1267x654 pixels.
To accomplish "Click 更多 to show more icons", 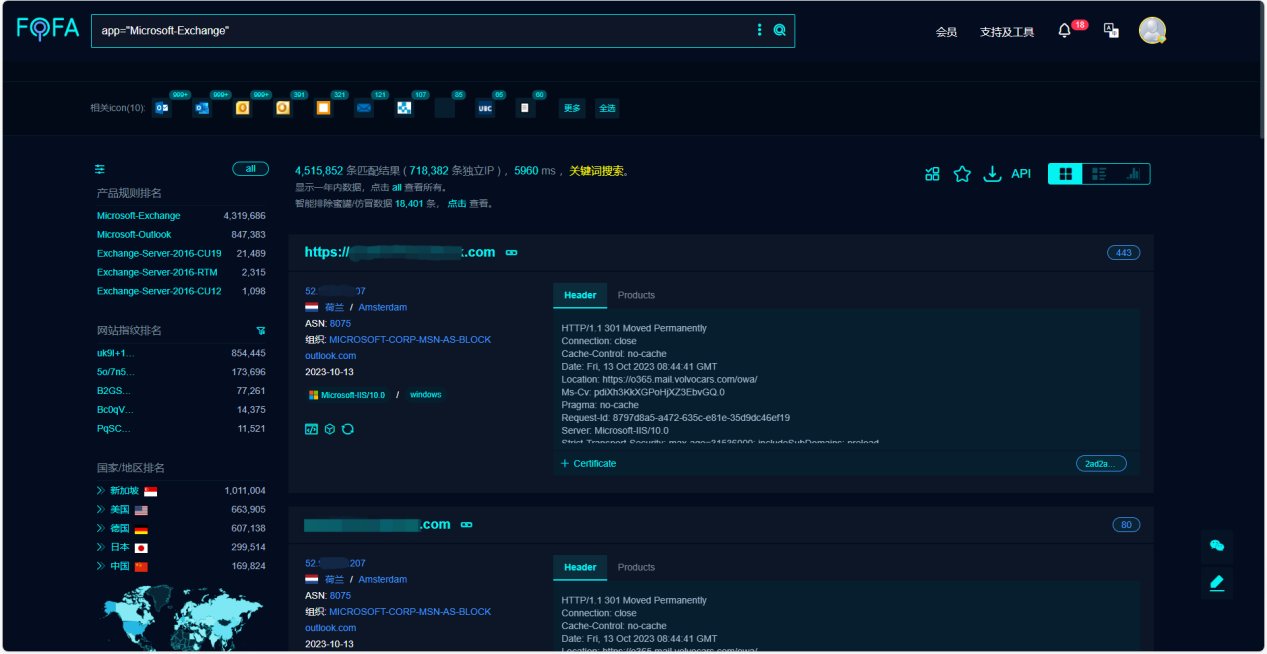I will tap(572, 108).
